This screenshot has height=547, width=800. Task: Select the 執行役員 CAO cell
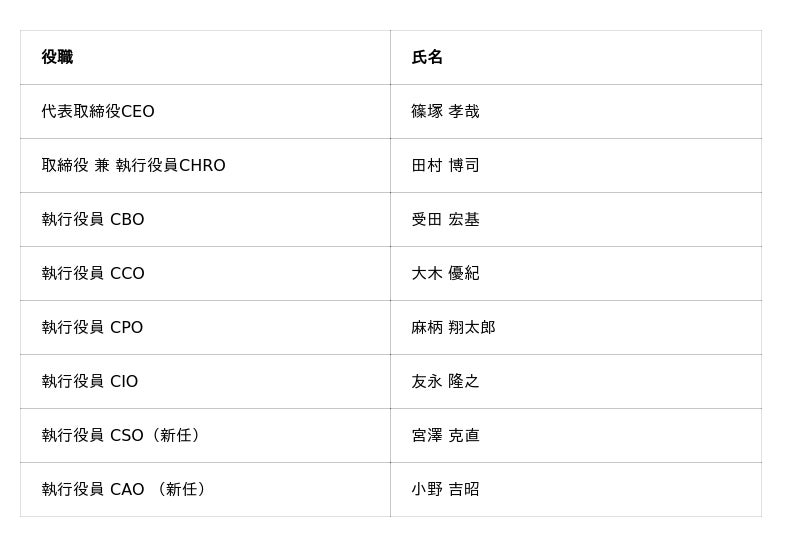point(93,490)
